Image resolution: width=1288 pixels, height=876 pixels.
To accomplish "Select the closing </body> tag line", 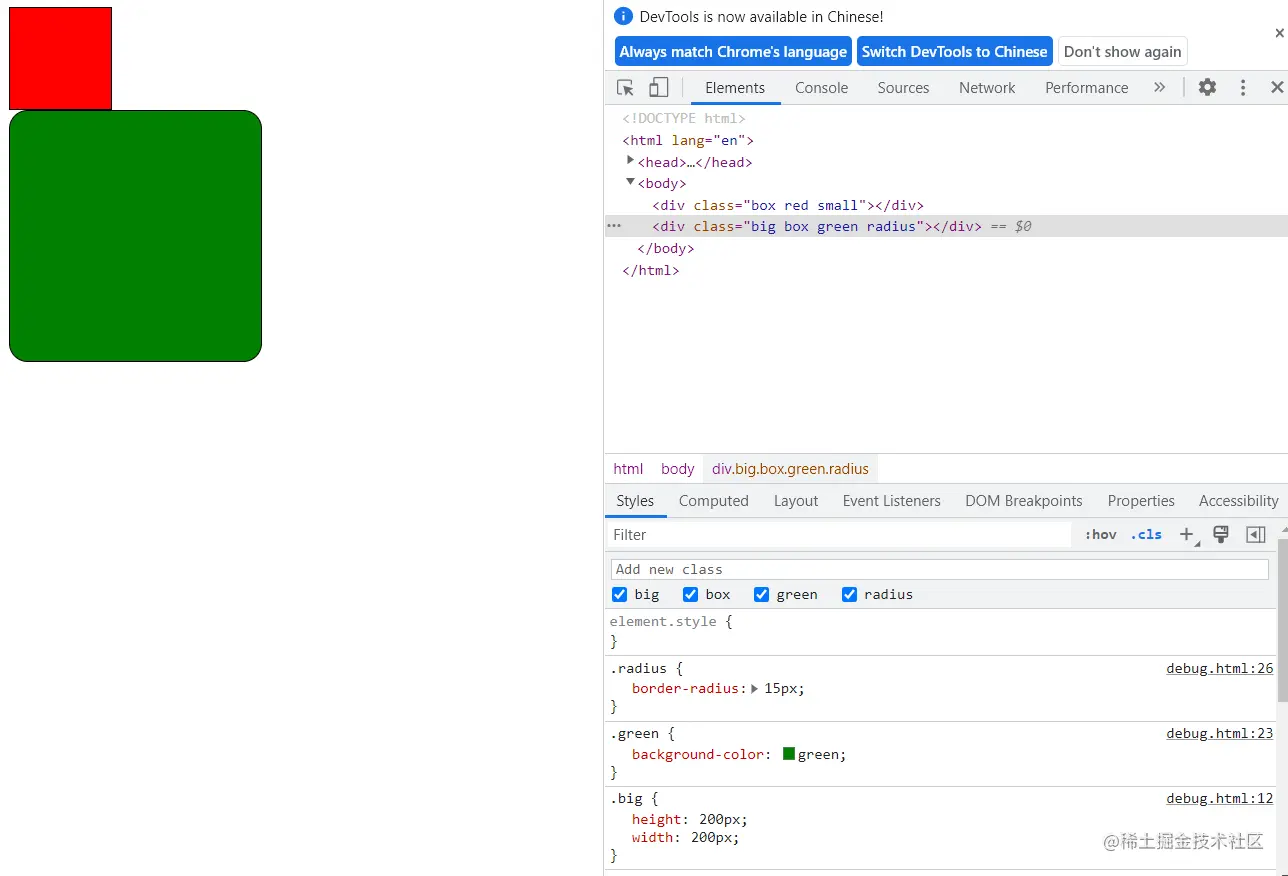I will 666,248.
